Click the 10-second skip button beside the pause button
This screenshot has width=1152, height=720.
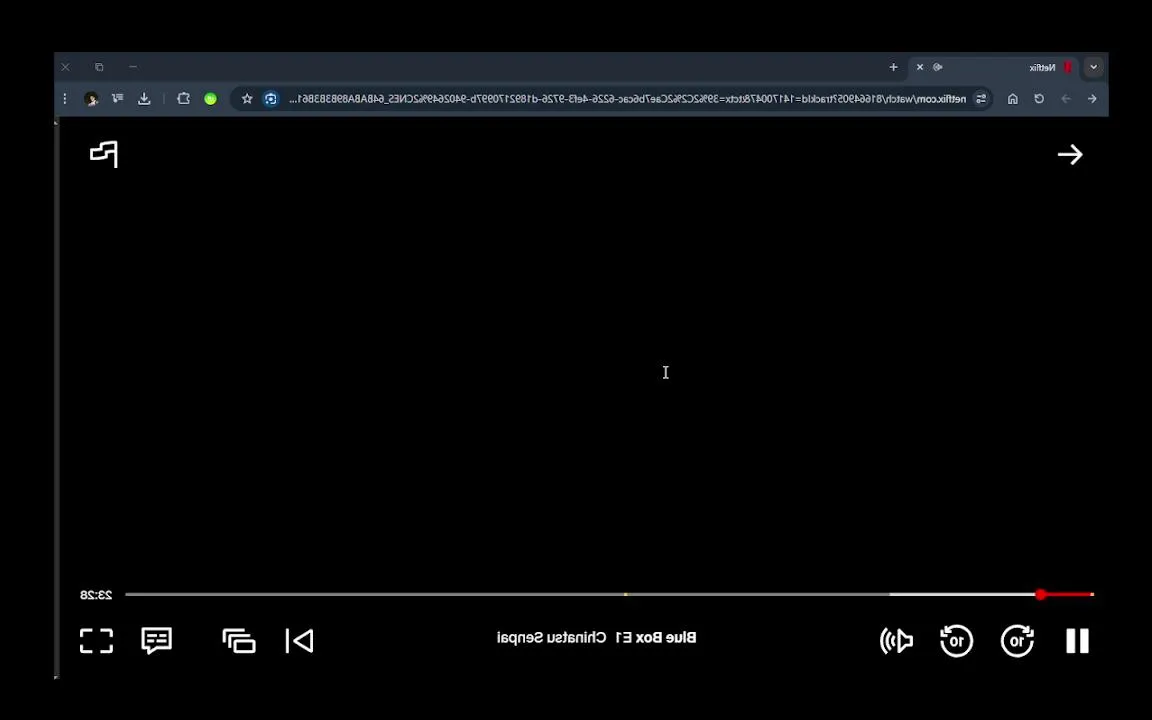[1017, 641]
